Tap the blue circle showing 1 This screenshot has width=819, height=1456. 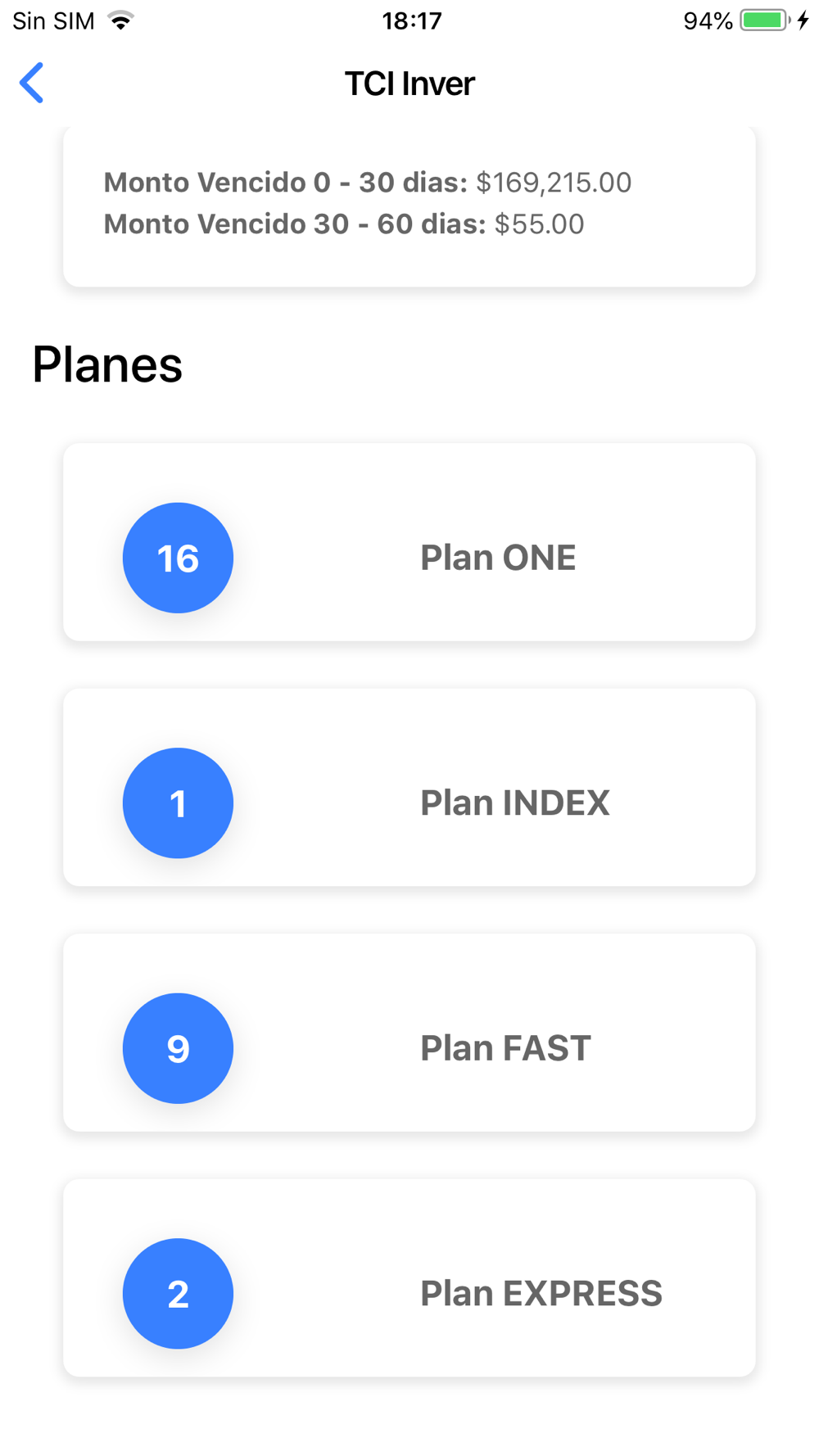point(178,803)
